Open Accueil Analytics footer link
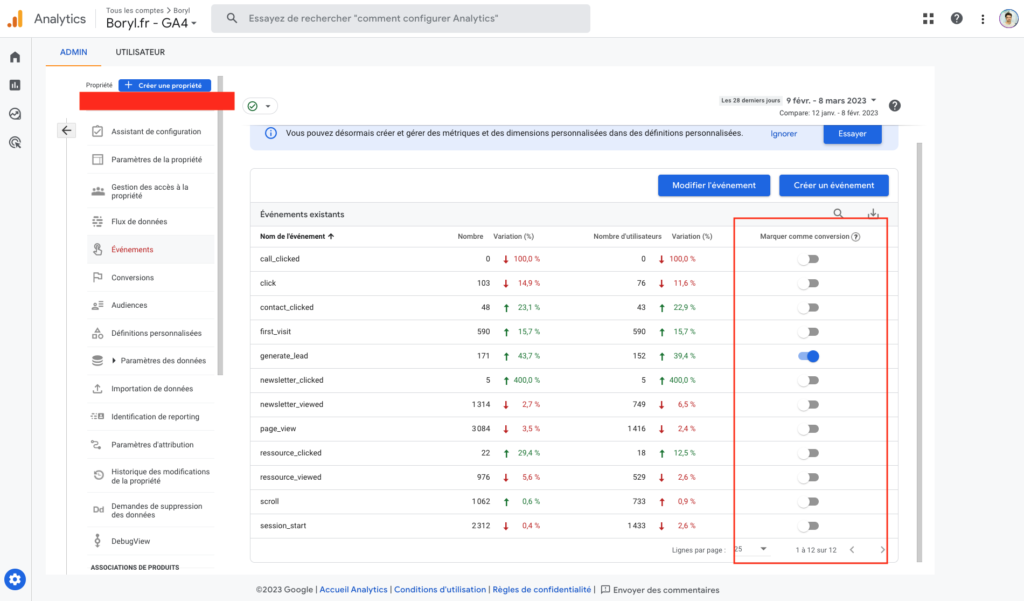Screen dimensions: 1024x601 pyautogui.click(x=353, y=589)
